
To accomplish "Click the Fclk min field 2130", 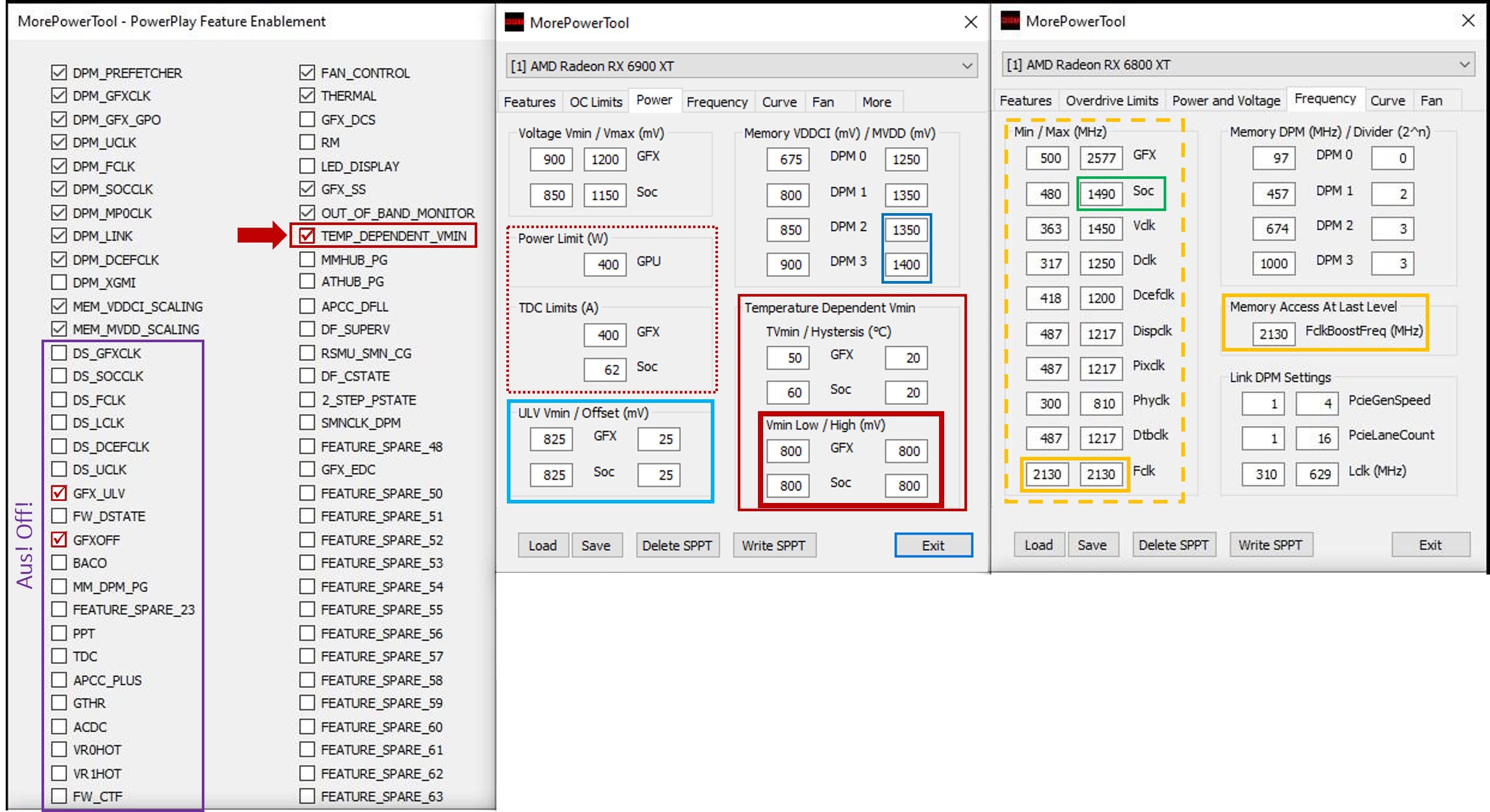I will coord(1047,474).
